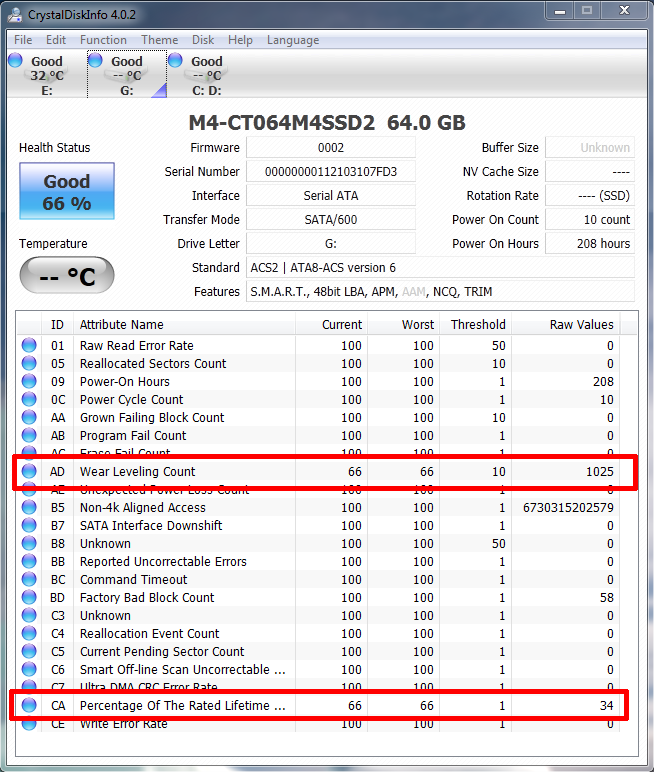This screenshot has height=772, width=654.
Task: Select the Percentage Of The Rated Lifetime name
Action: pyautogui.click(x=183, y=706)
